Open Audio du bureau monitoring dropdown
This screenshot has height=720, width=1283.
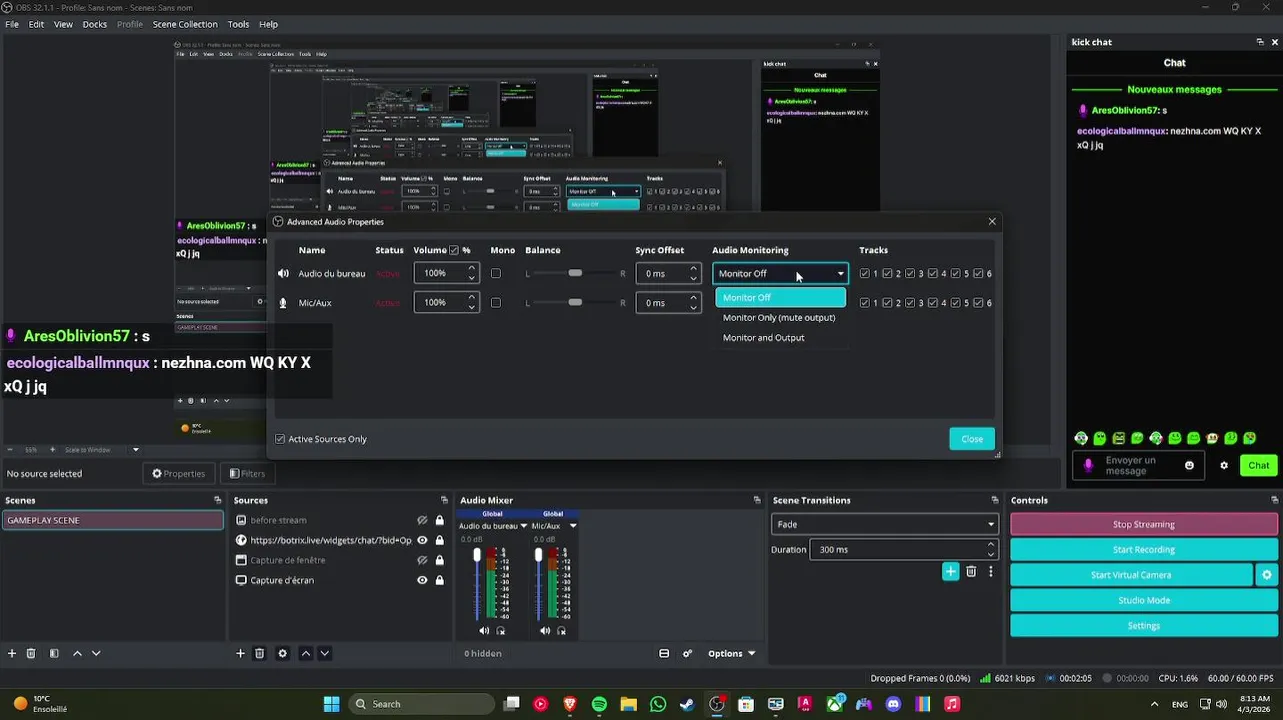click(x=780, y=274)
